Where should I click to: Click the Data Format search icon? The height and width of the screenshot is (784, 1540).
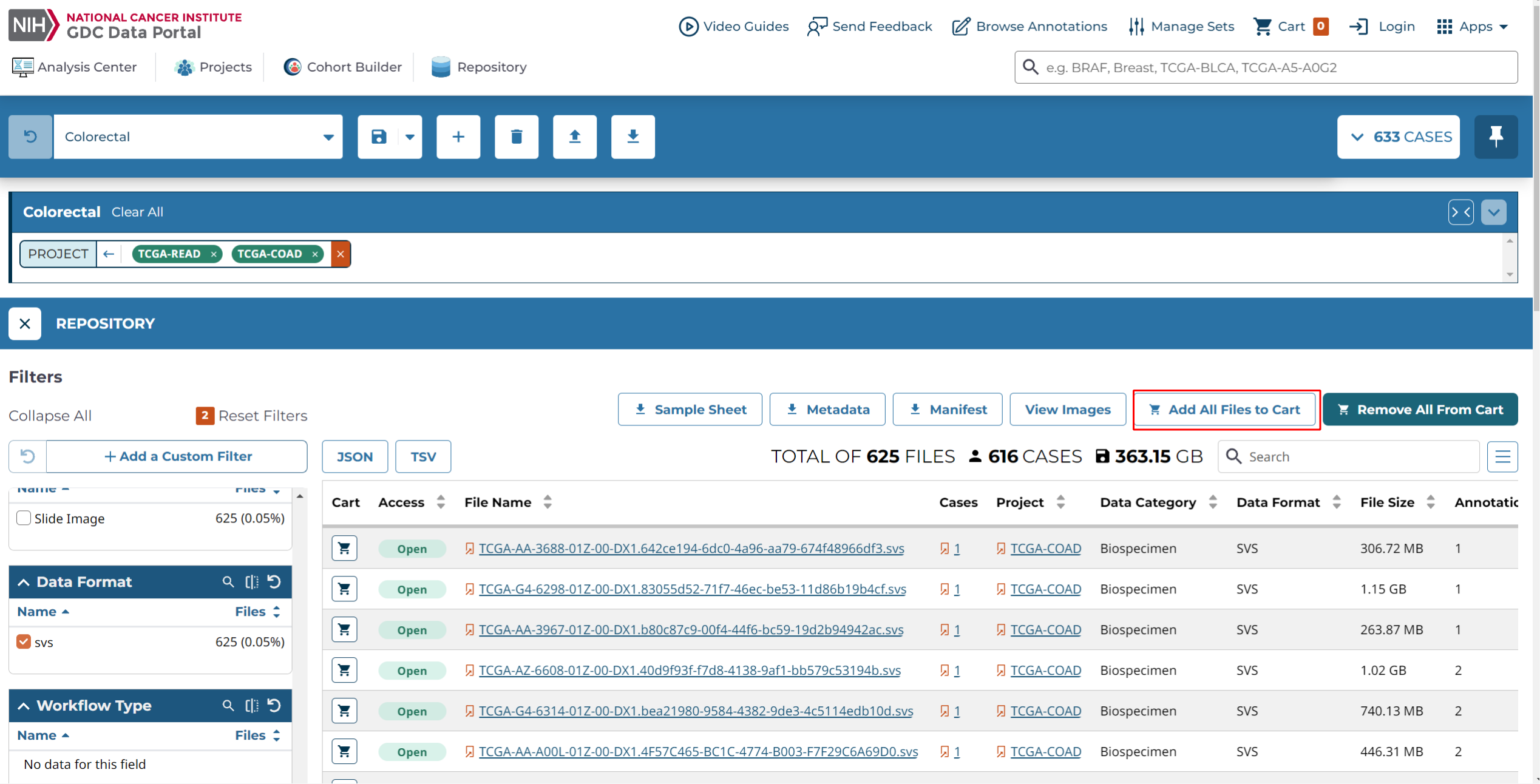(228, 582)
